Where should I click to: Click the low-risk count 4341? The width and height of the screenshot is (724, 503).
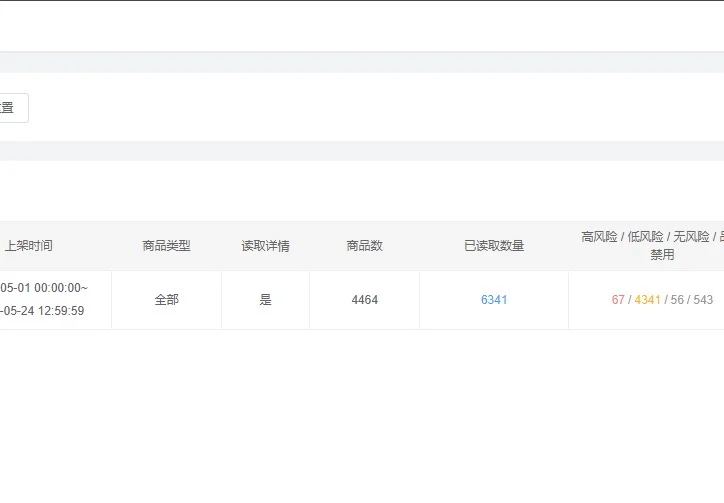647,300
